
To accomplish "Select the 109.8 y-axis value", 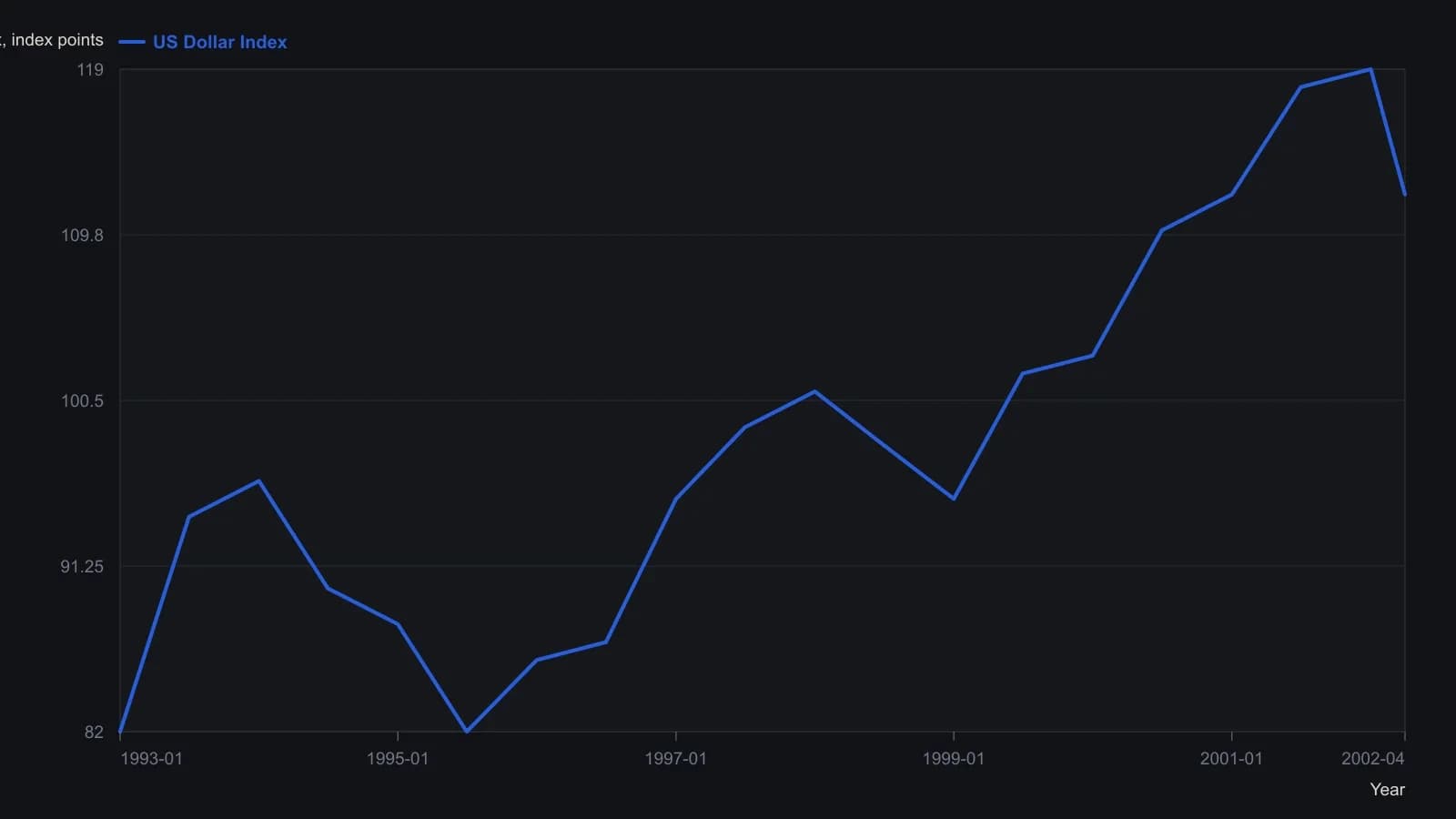I will 82,236.
